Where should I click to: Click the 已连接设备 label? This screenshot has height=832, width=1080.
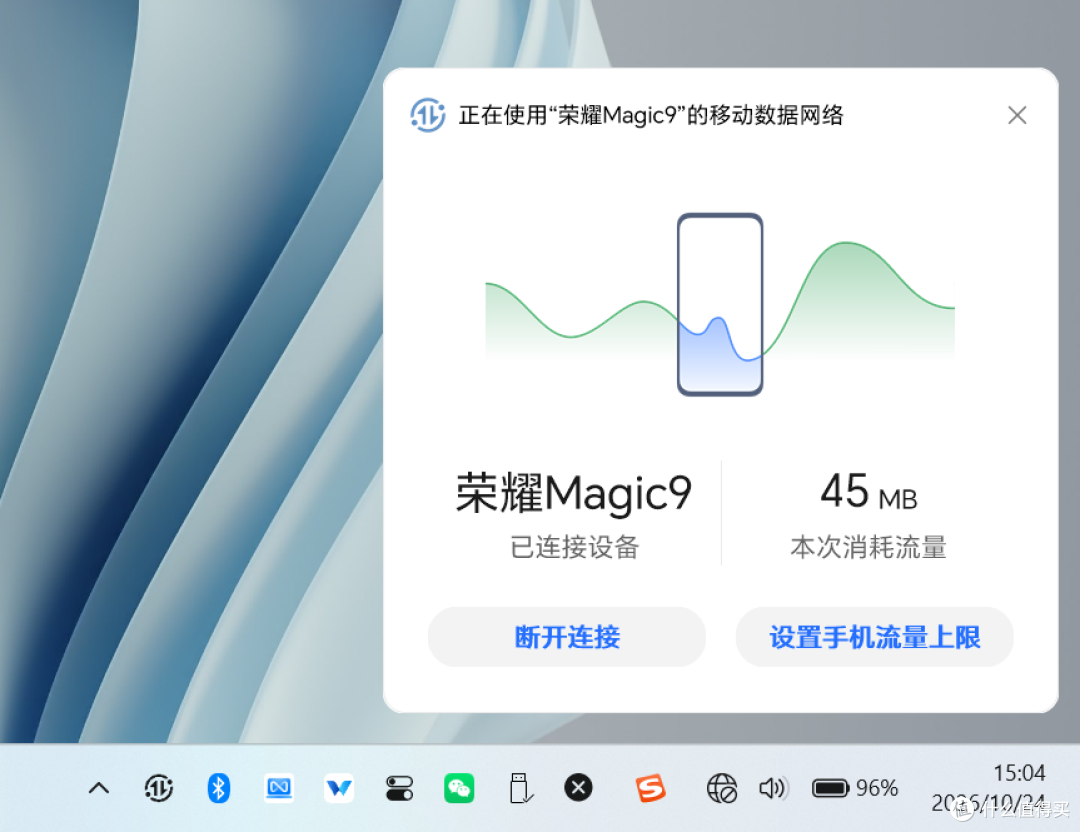pos(574,548)
